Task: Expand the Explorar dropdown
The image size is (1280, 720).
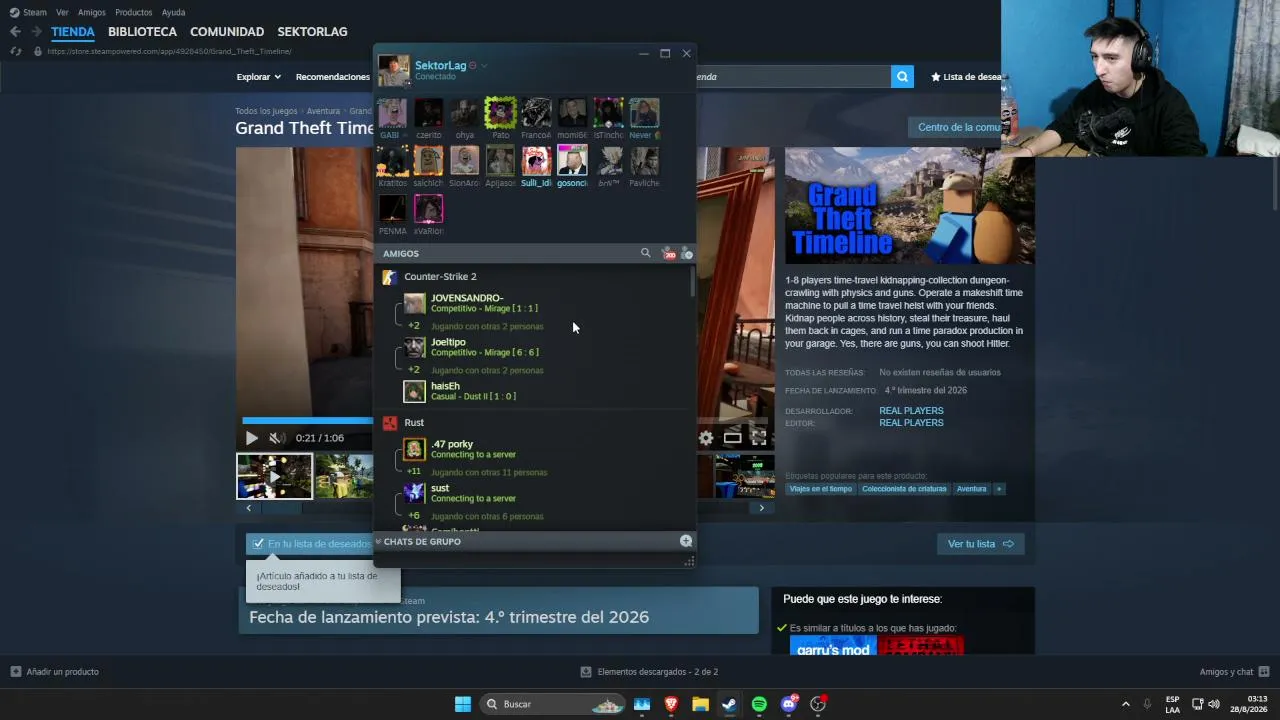Action: coord(258,77)
